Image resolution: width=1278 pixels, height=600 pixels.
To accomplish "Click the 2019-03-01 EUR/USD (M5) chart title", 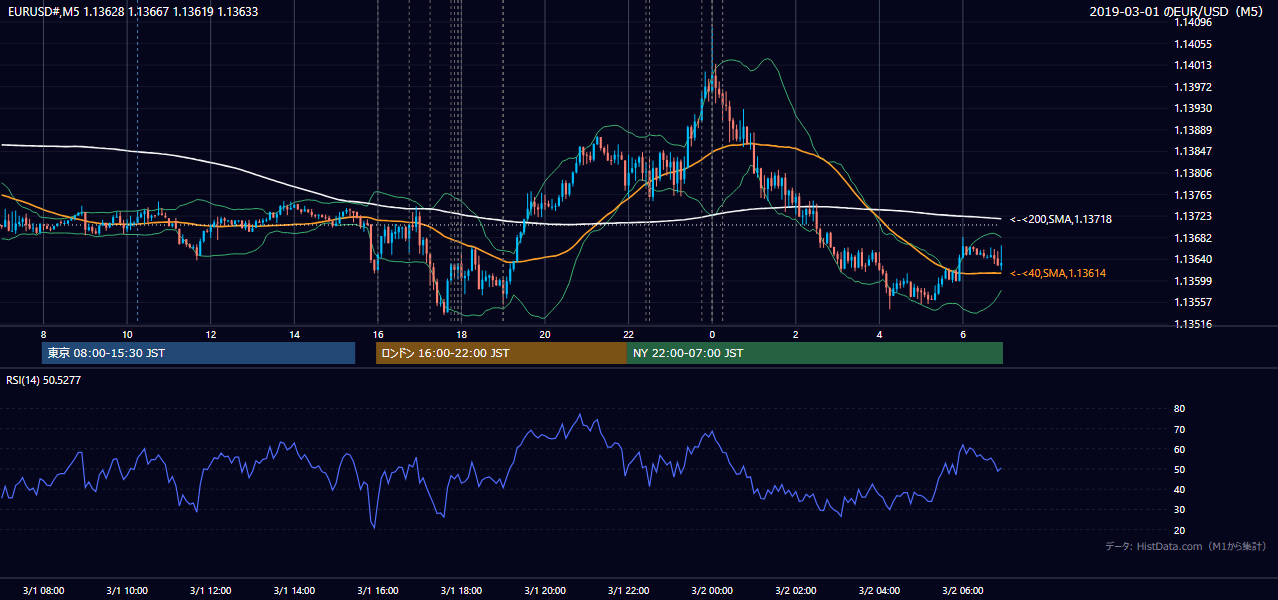I will click(x=1177, y=11).
